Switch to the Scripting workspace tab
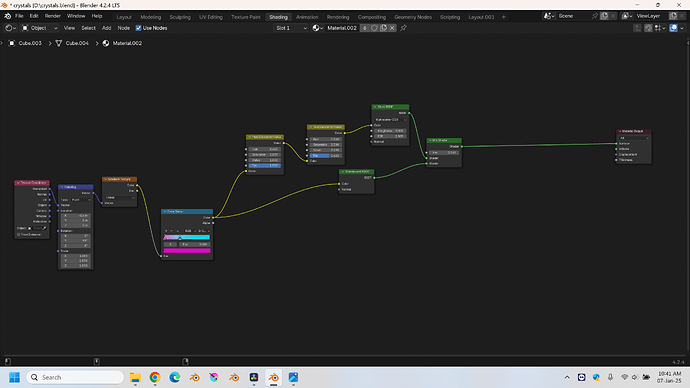This screenshot has width=690, height=388. [450, 17]
